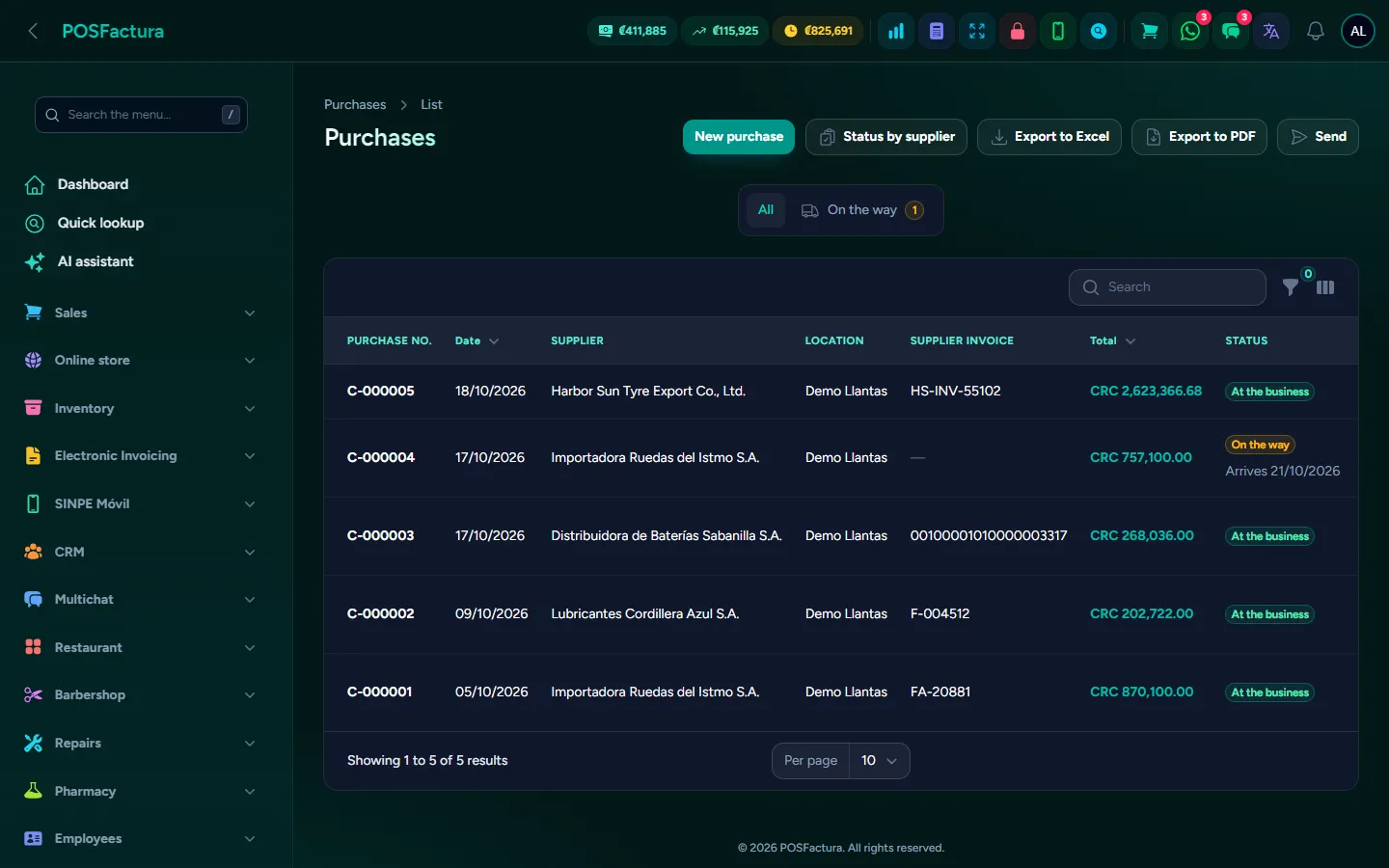Export the purchases to Excel
The height and width of the screenshot is (868, 1389).
pyautogui.click(x=1049, y=137)
